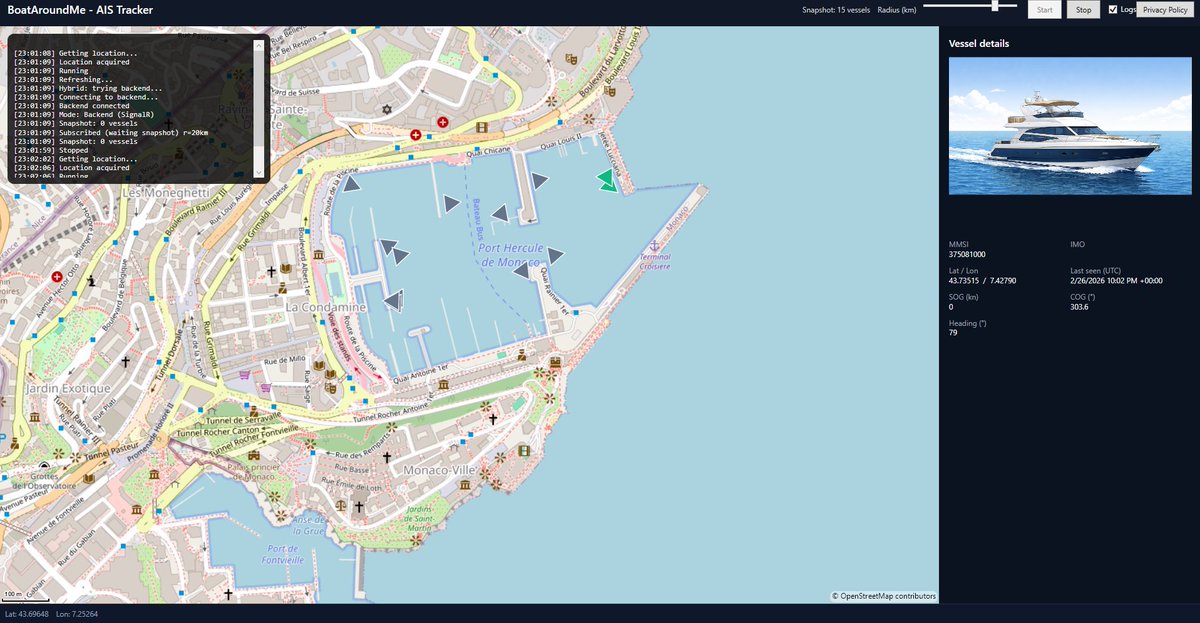
Task: Click the Radius (km) slider handle
Action: (x=995, y=5)
